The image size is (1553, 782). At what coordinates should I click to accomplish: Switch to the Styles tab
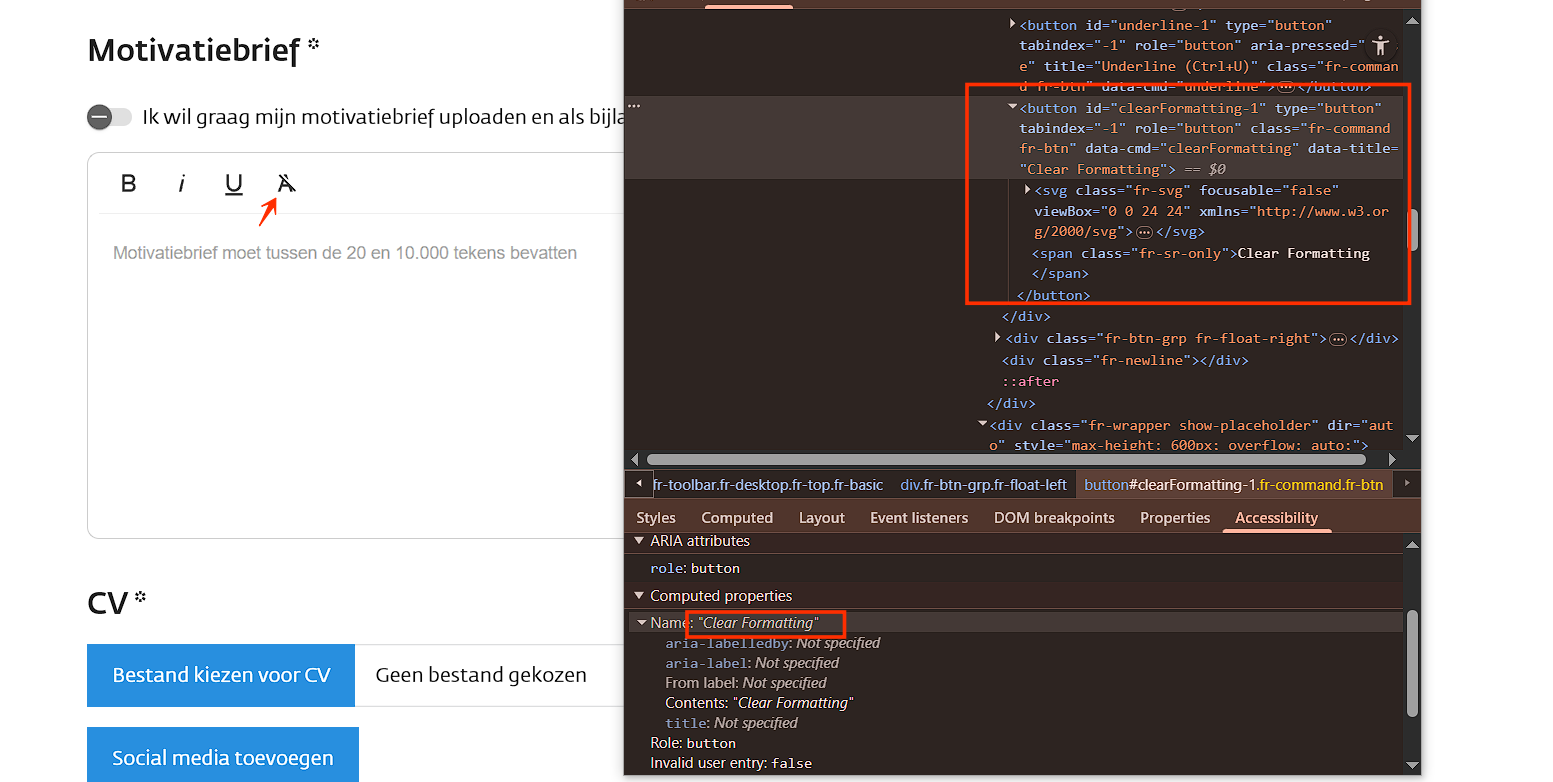click(656, 518)
